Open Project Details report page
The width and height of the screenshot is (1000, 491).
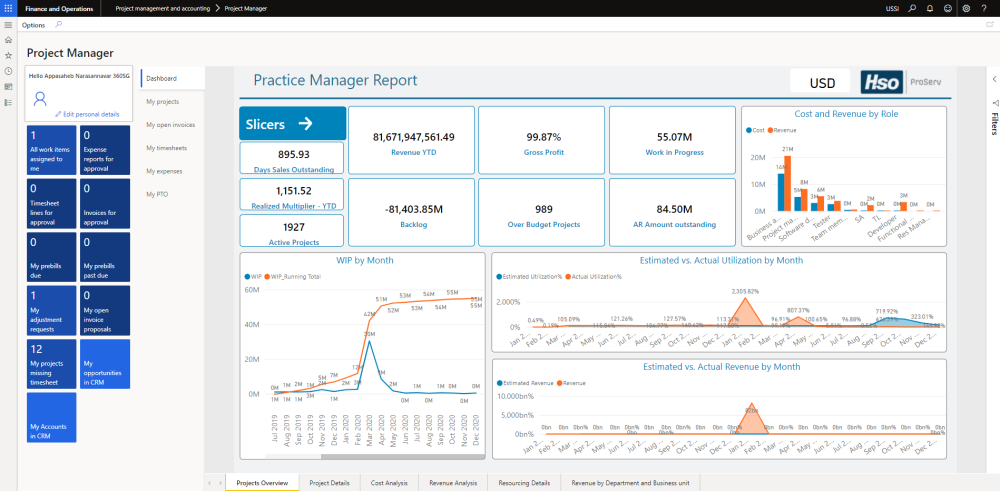click(329, 483)
